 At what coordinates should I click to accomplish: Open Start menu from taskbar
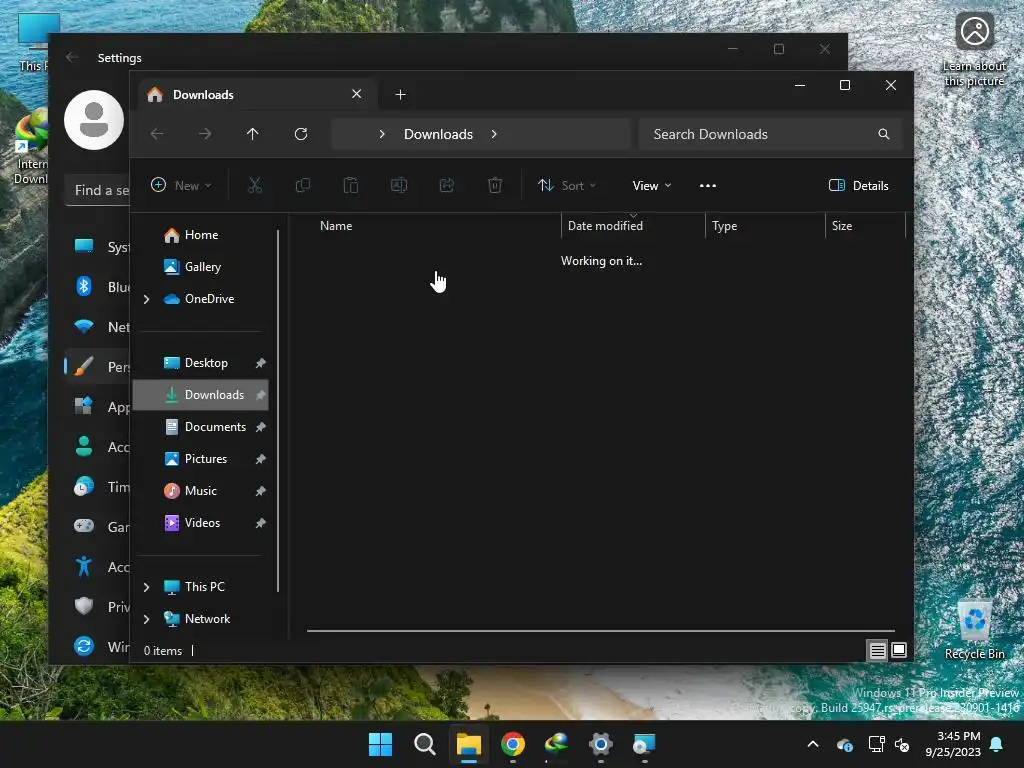point(380,744)
